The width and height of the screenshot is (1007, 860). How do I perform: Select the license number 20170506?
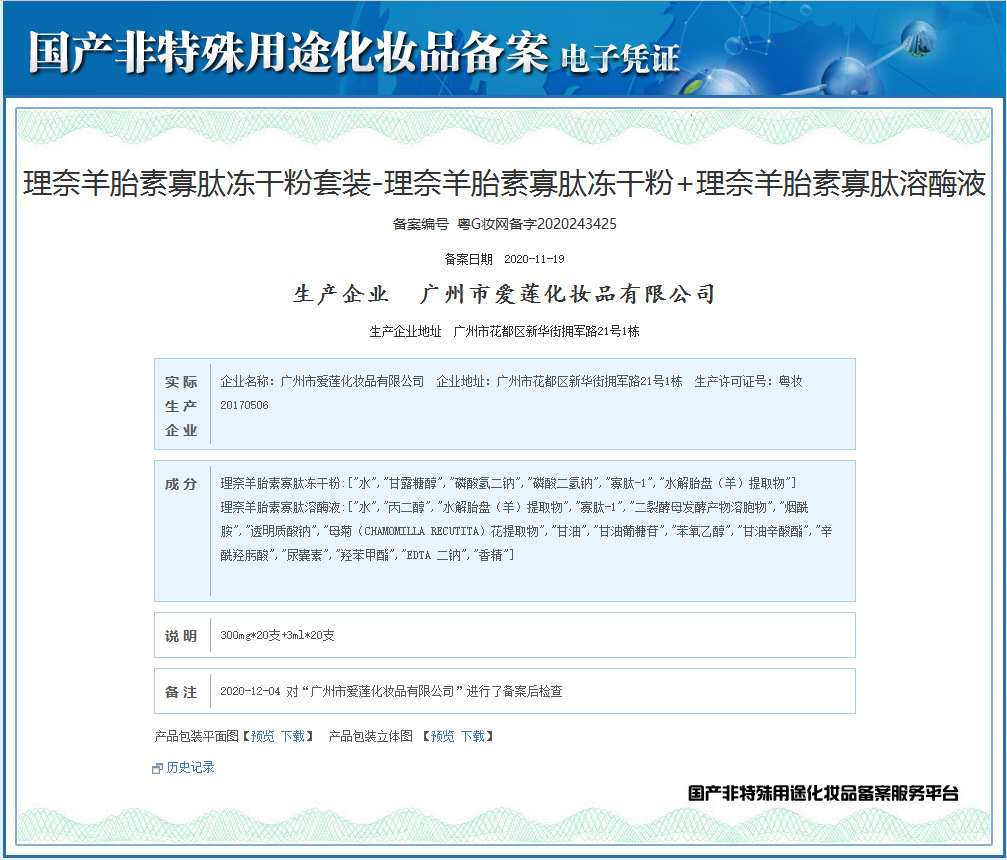244,405
